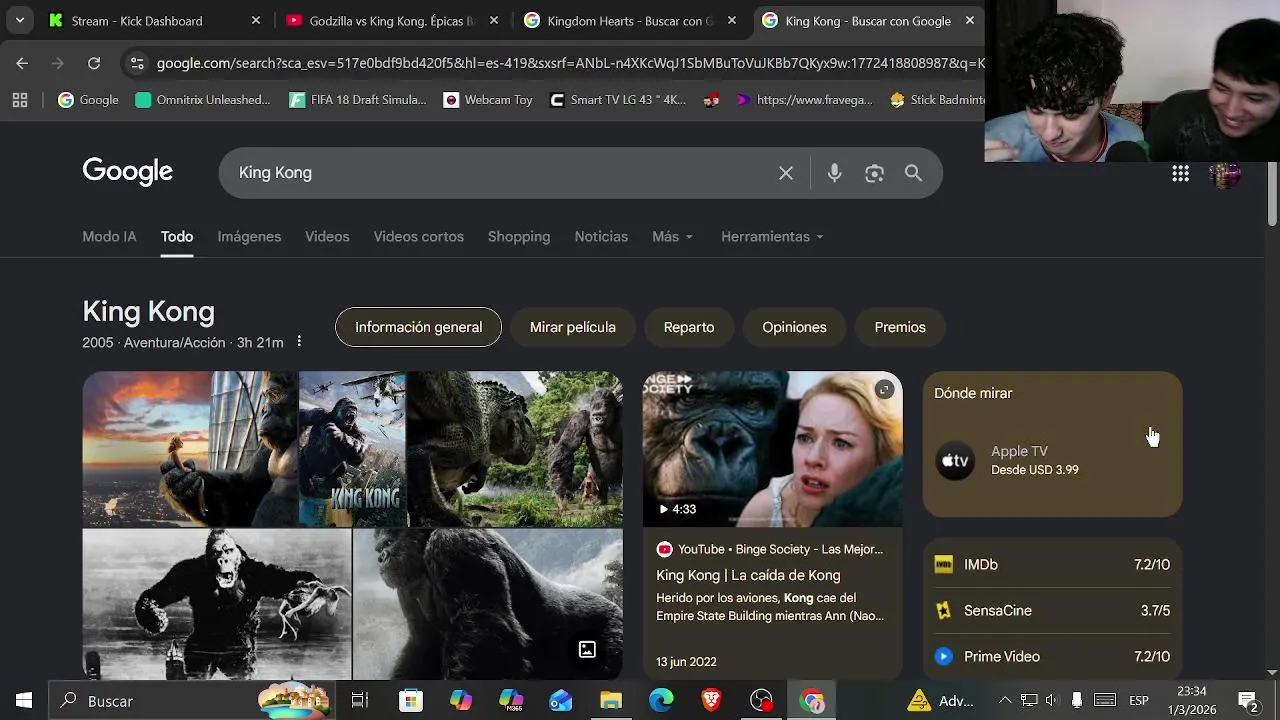The width and height of the screenshot is (1280, 720).
Task: Open the Videos cortos tab
Action: (418, 237)
